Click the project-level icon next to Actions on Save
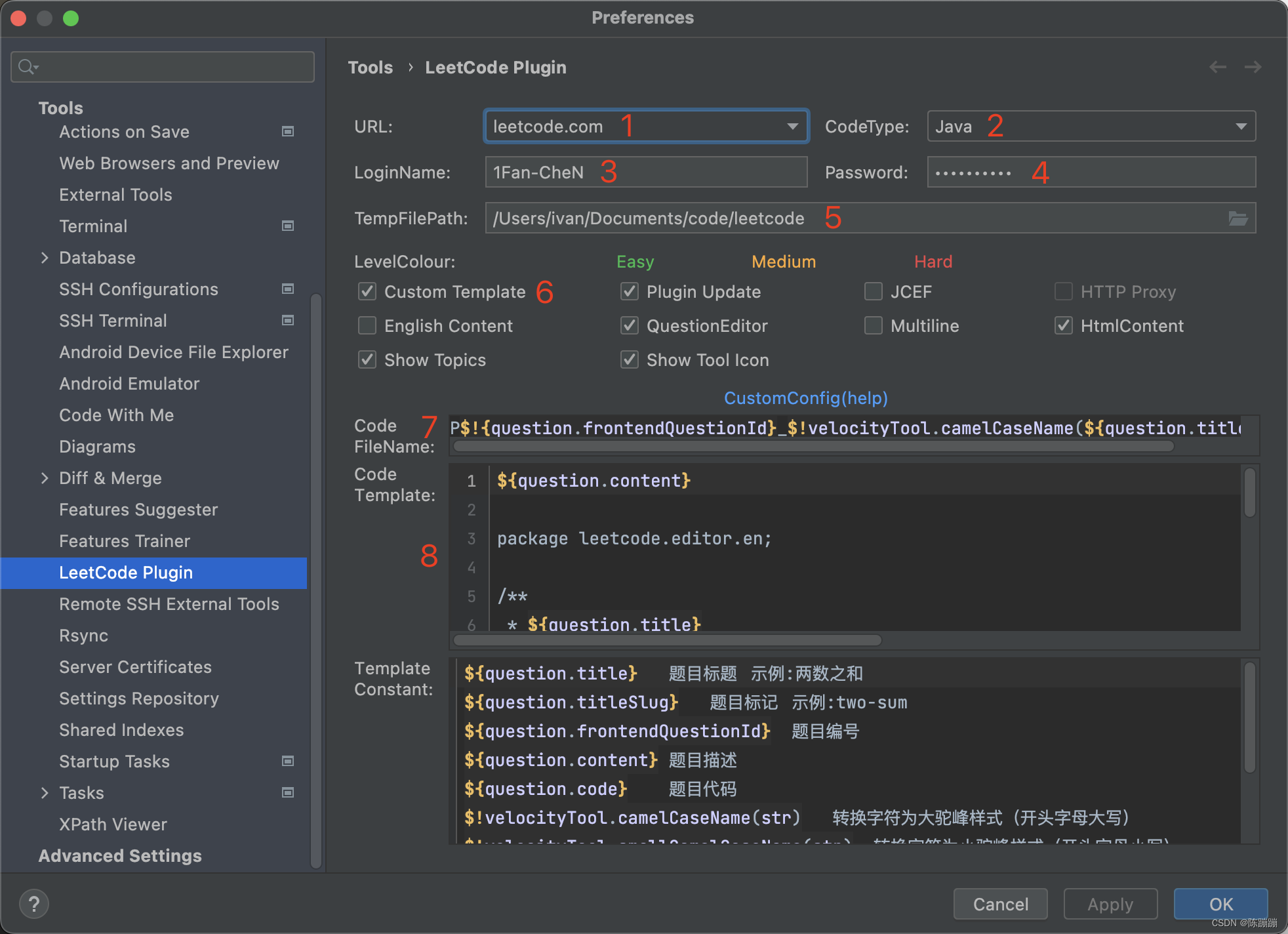The image size is (1288, 934). (287, 132)
